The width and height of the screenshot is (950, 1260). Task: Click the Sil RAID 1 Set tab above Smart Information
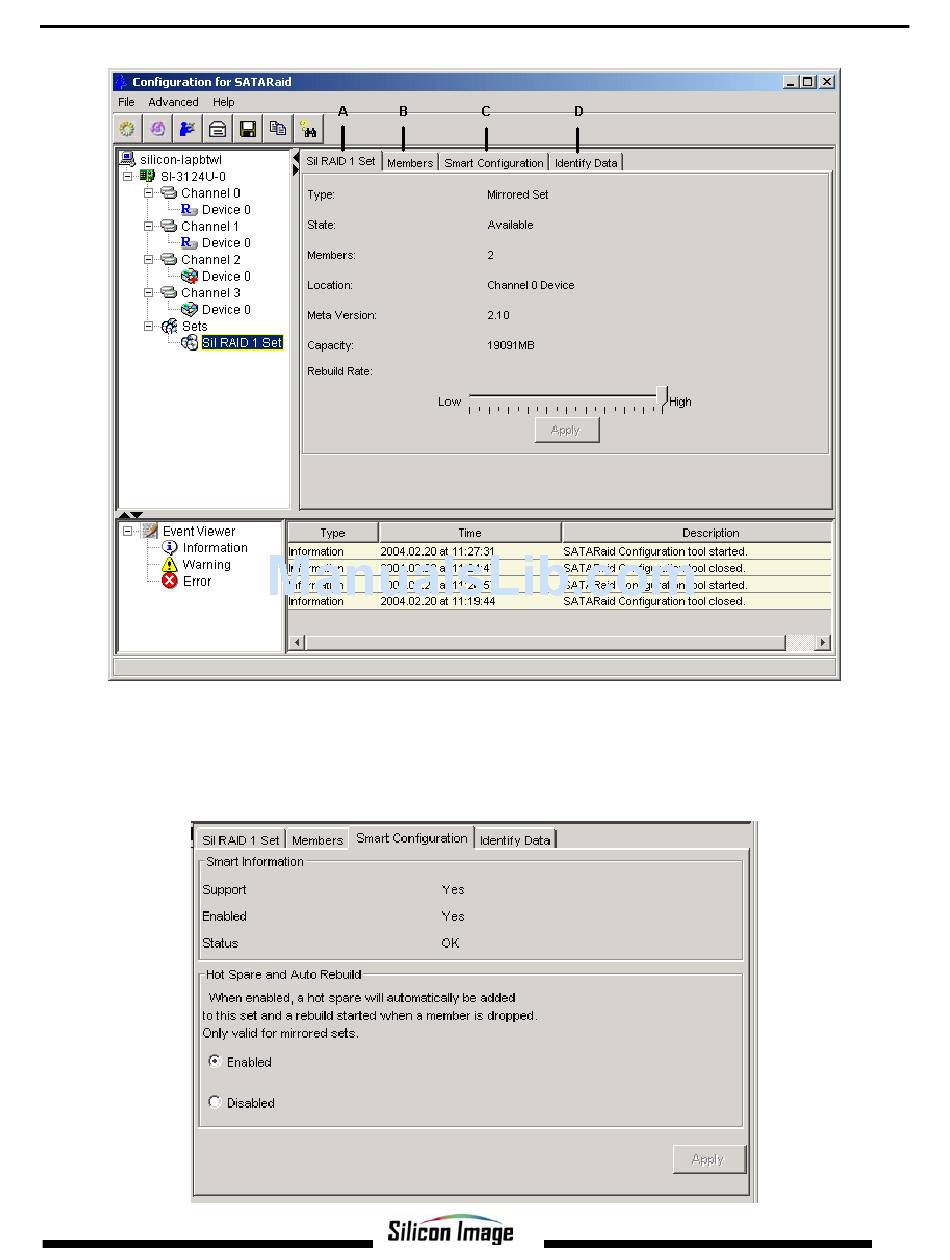241,840
